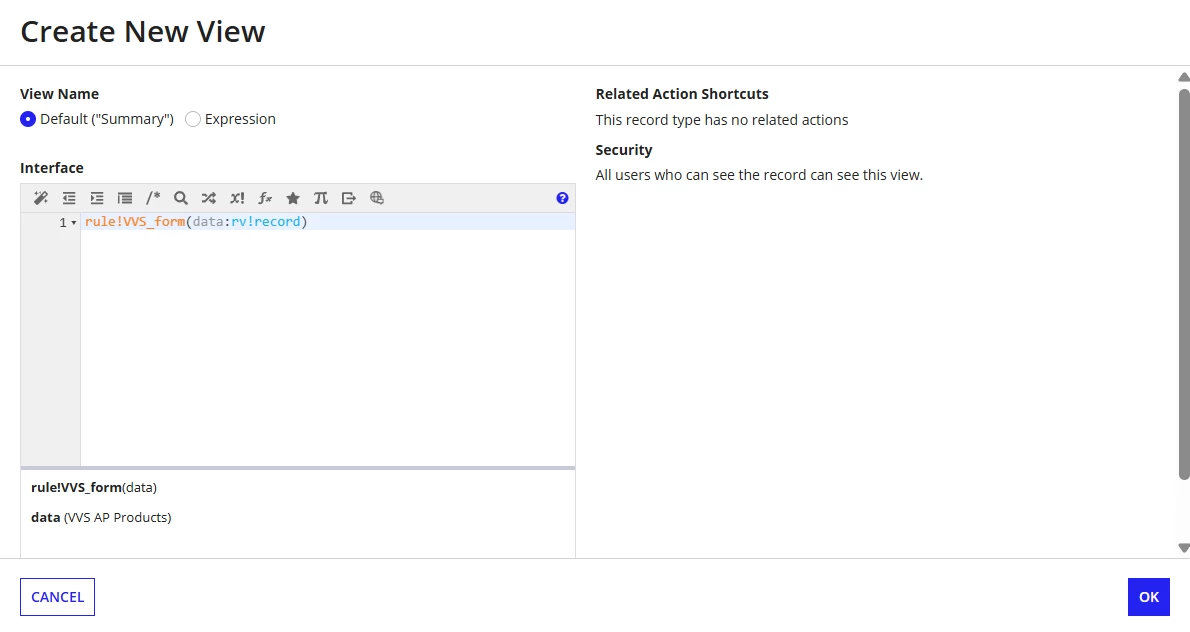1190x632 pixels.
Task: Click rule!VVS_form text in code line
Action: 135,222
